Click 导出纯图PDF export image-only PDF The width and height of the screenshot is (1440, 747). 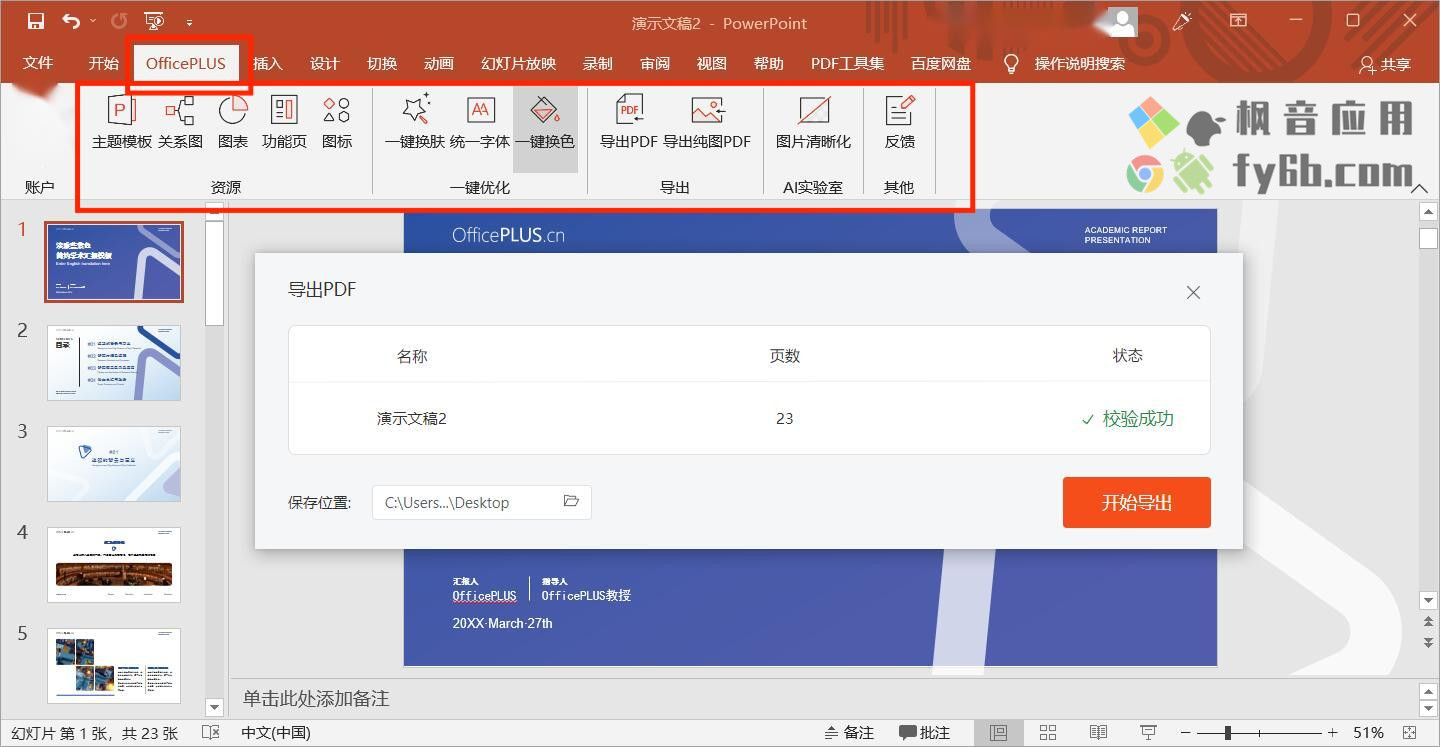tap(707, 122)
